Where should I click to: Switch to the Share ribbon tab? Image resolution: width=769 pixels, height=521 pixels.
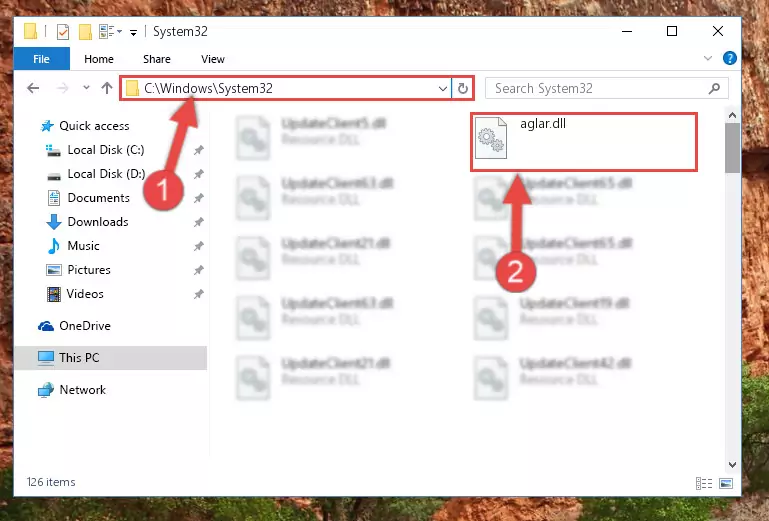(157, 59)
